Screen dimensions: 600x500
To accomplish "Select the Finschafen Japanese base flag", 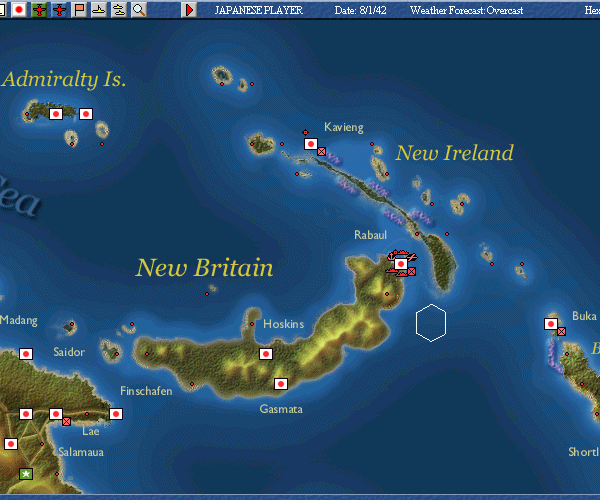I will (x=116, y=414).
